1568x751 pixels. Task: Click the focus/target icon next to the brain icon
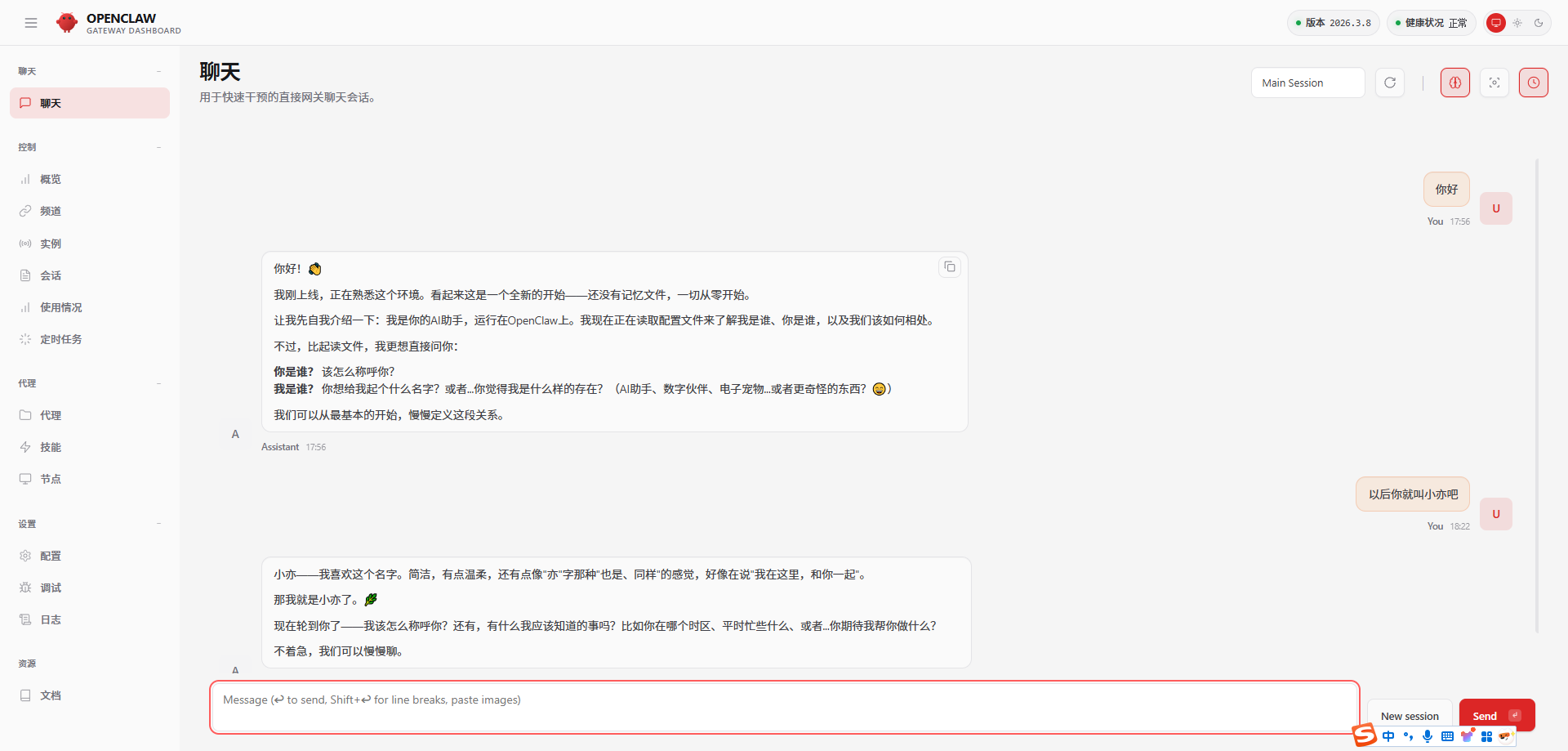pos(1495,83)
